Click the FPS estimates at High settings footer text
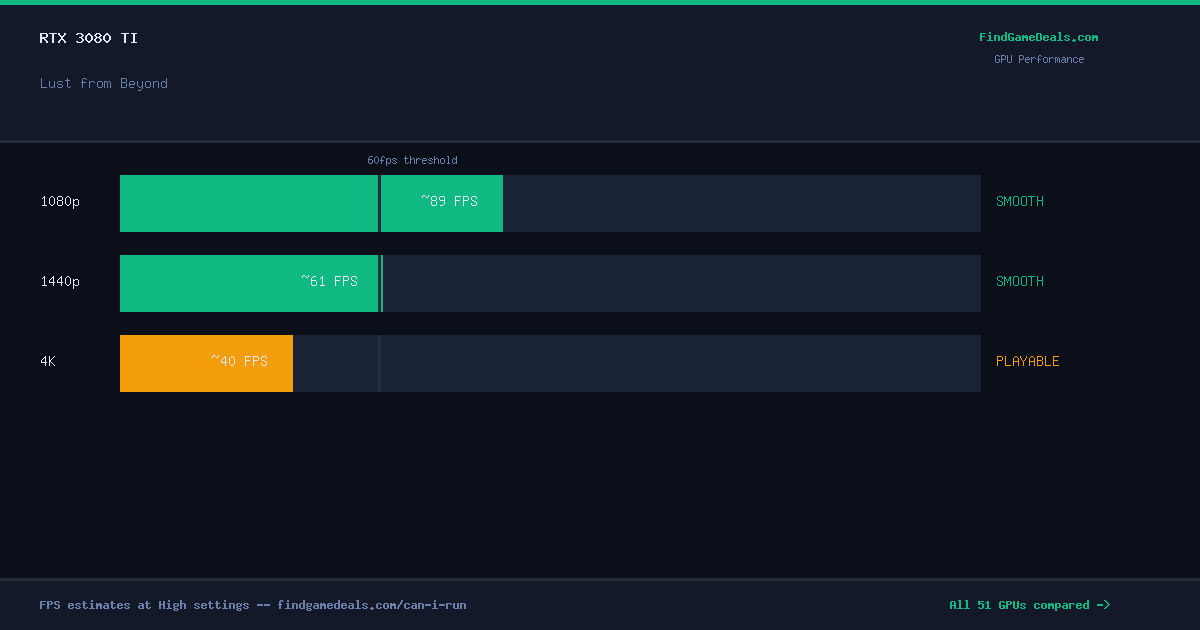This screenshot has width=1200, height=630. tap(253, 605)
